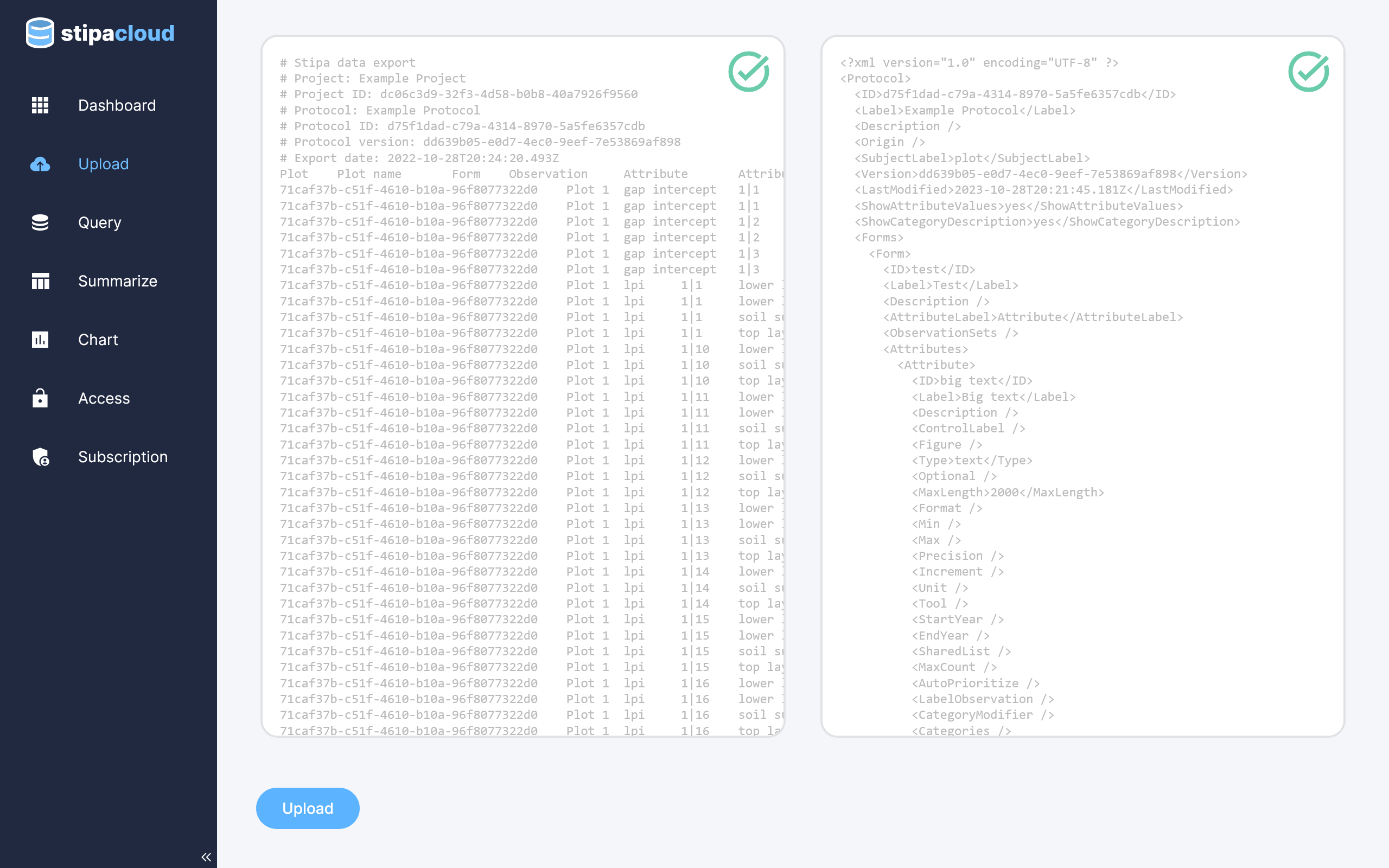
Task: Click the stipacloud brand name link
Action: click(x=117, y=33)
